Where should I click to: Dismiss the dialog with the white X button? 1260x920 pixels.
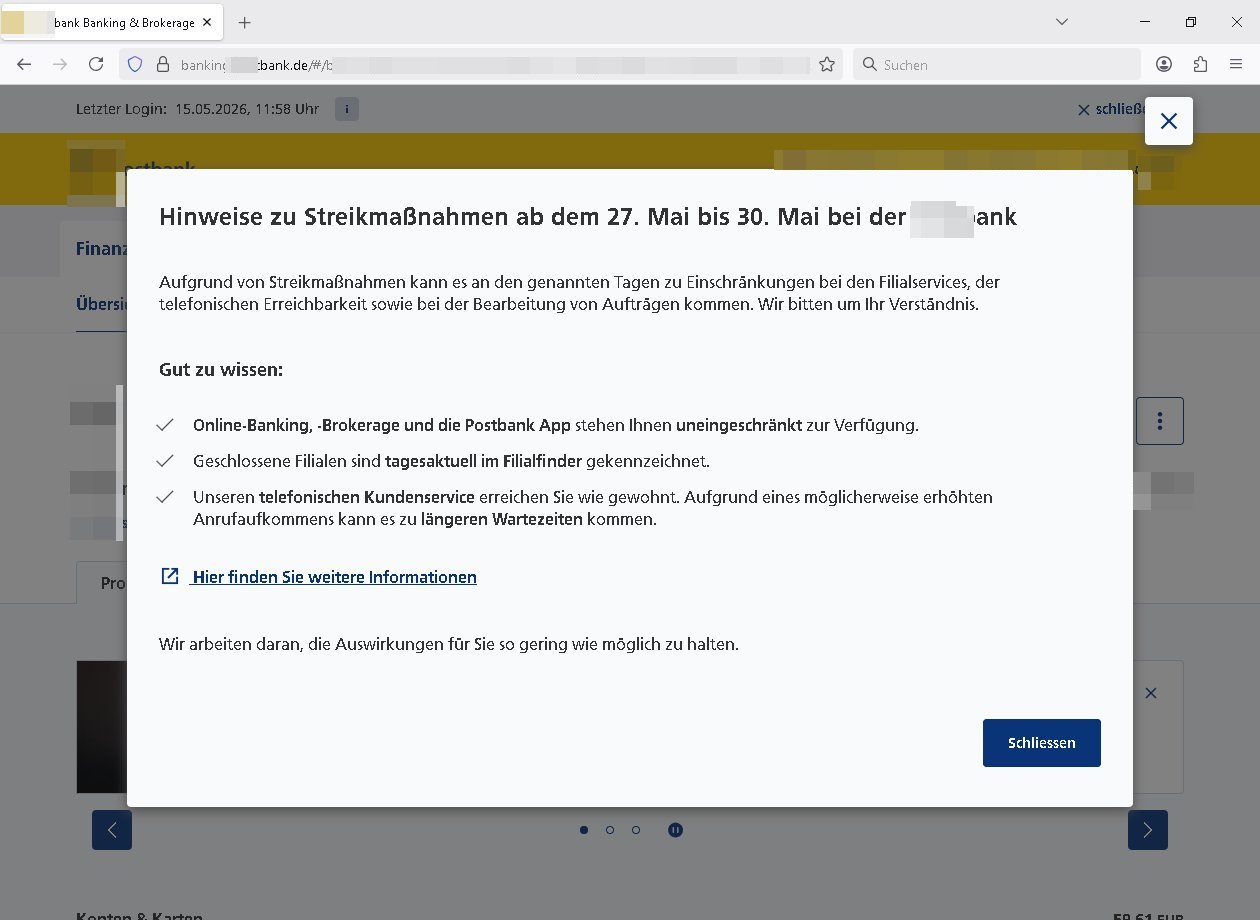[1168, 121]
